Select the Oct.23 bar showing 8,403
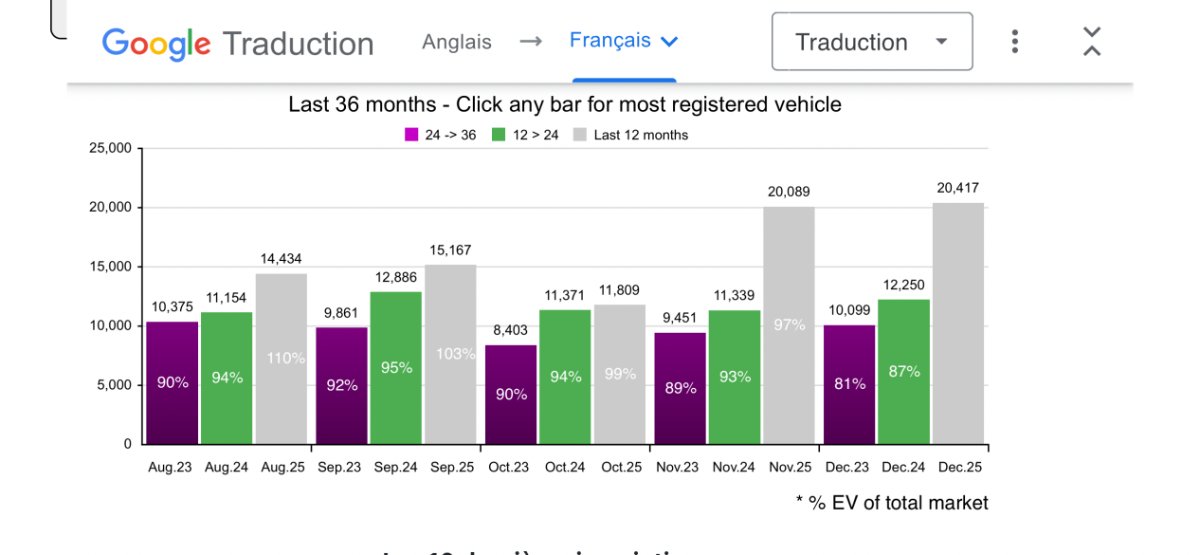This screenshot has height=555, width=1200. point(511,394)
